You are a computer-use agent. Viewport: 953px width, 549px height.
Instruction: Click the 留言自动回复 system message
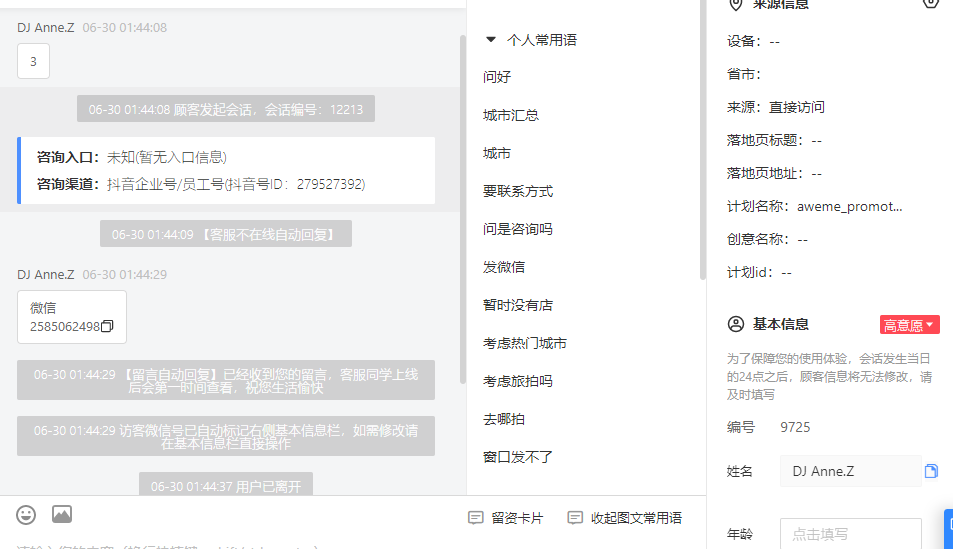pos(225,381)
